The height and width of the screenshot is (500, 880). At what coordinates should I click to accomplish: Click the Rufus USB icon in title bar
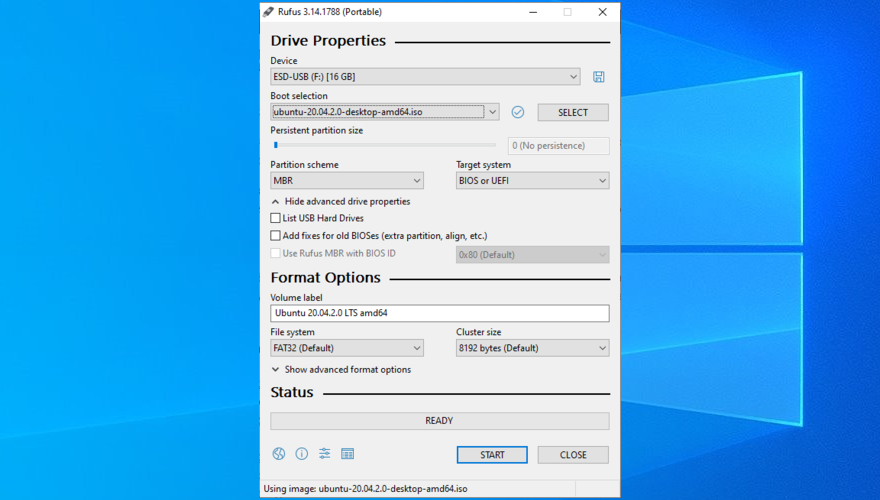(270, 12)
